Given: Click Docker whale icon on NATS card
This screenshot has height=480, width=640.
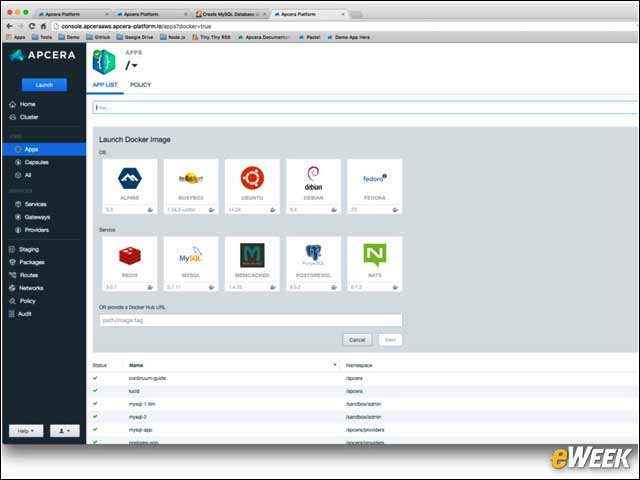Looking at the screenshot, I should coord(395,287).
